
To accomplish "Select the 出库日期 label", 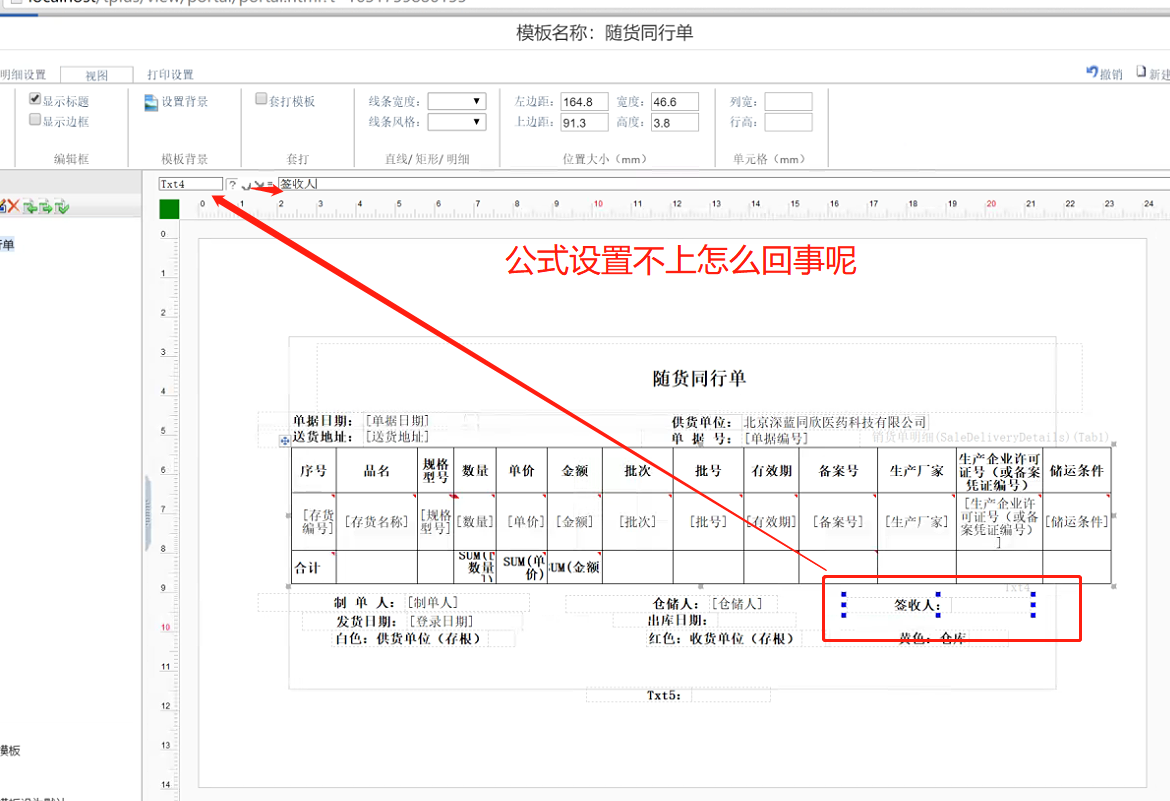I will 676,620.
